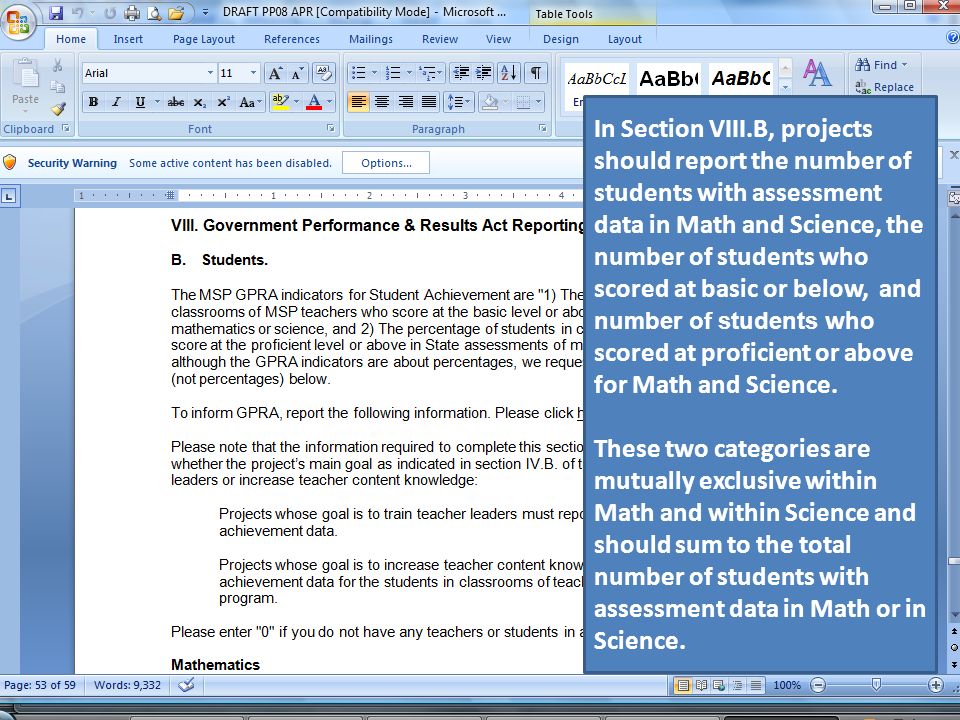Screen dimensions: 960x720
Task: Toggle Show/Hide paragraph marks
Action: [x=536, y=73]
